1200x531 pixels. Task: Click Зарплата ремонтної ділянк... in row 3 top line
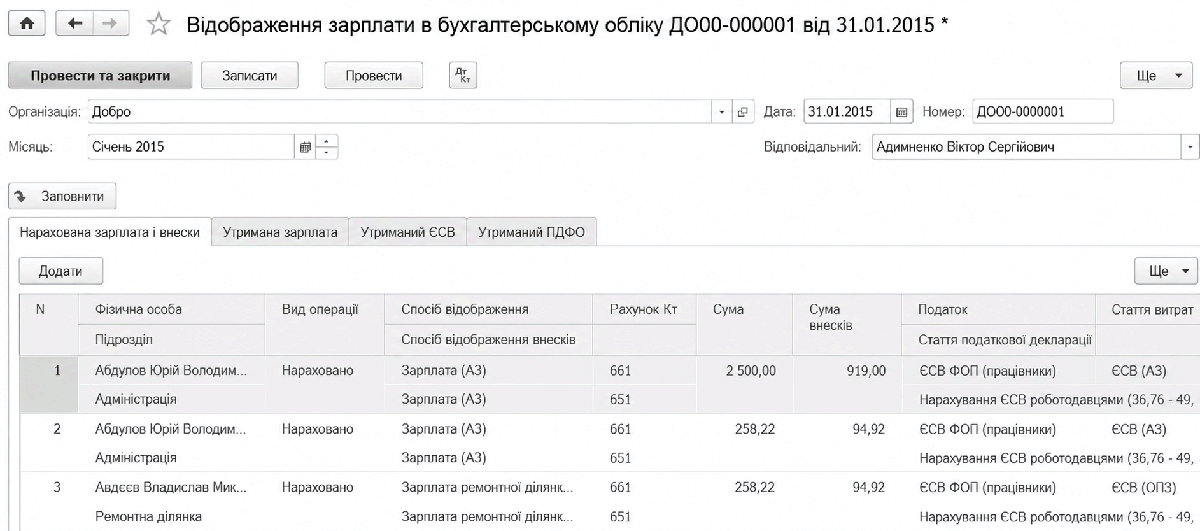[489, 487]
